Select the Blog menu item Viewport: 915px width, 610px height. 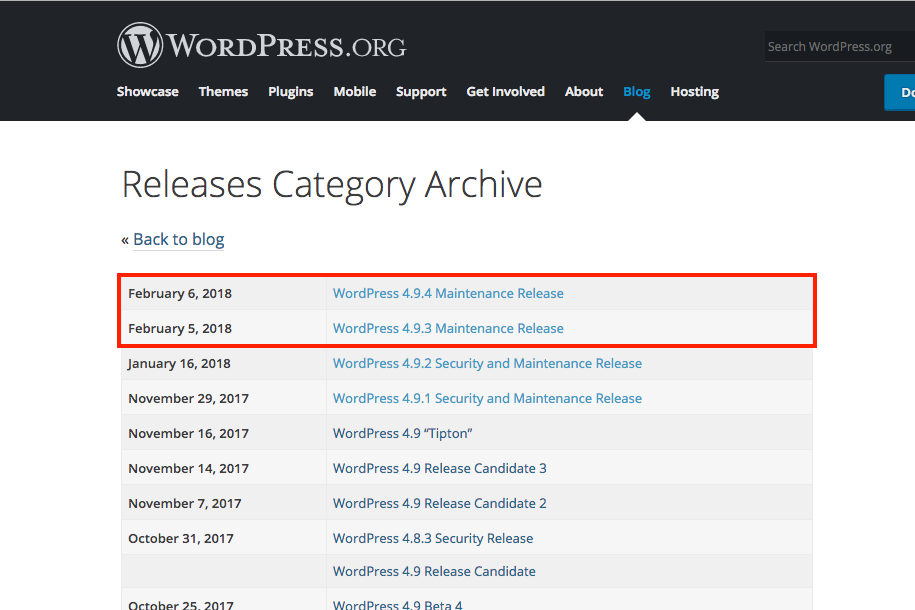click(637, 92)
